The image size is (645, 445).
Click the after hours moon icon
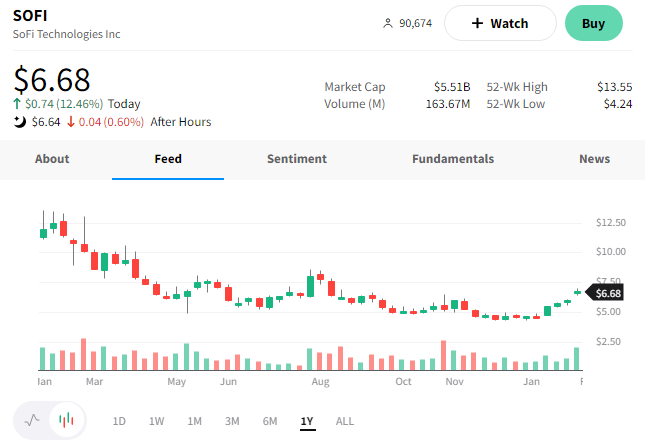tap(19, 122)
